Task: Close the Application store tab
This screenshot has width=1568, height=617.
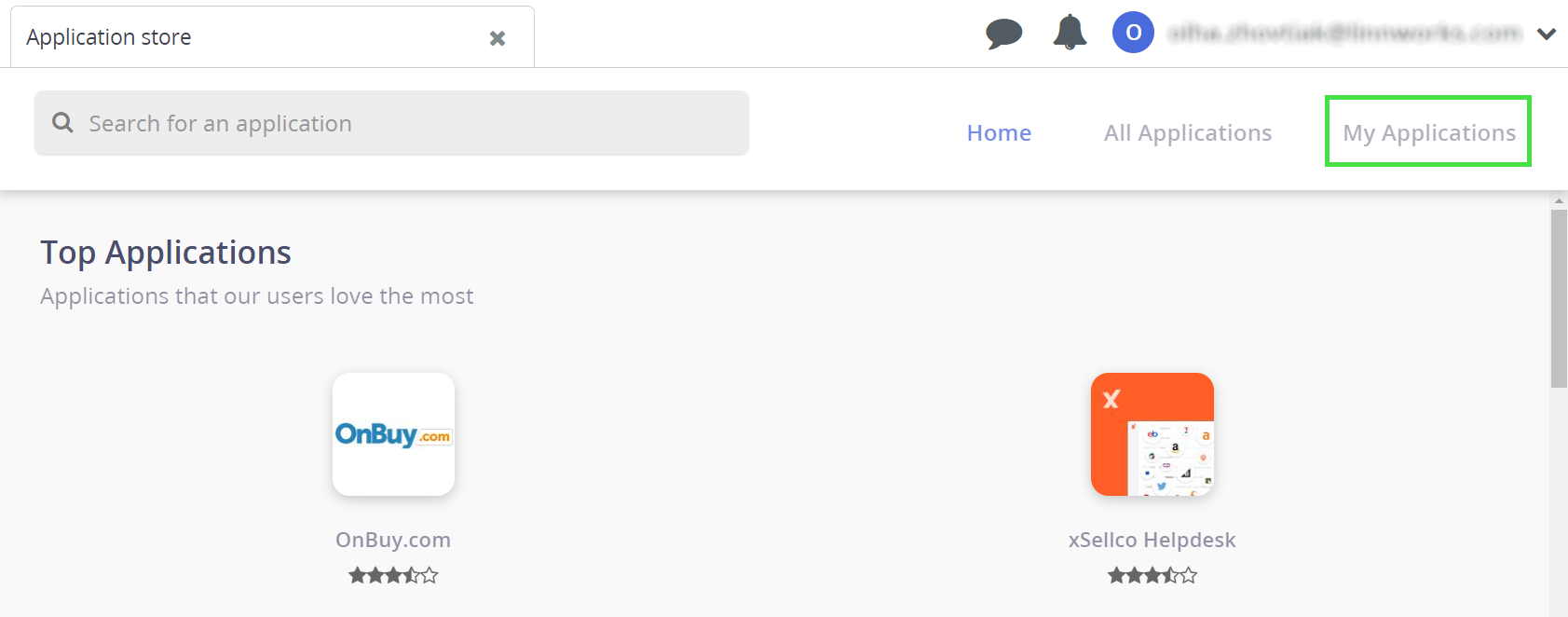Action: [498, 38]
